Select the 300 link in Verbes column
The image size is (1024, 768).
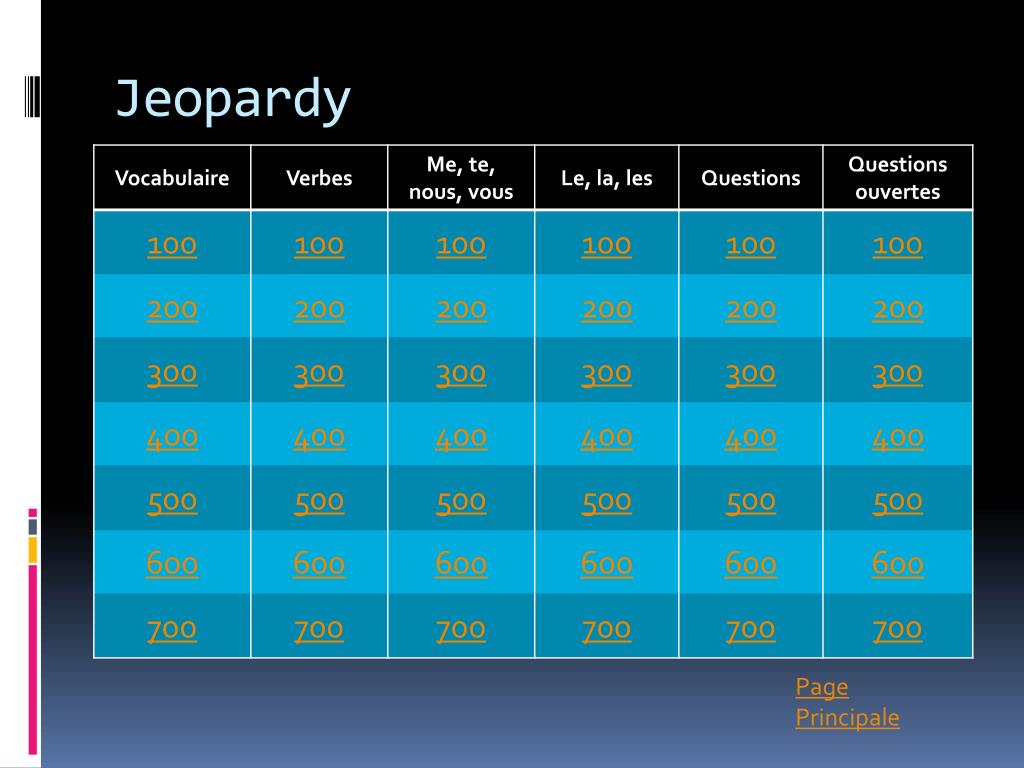[319, 374]
